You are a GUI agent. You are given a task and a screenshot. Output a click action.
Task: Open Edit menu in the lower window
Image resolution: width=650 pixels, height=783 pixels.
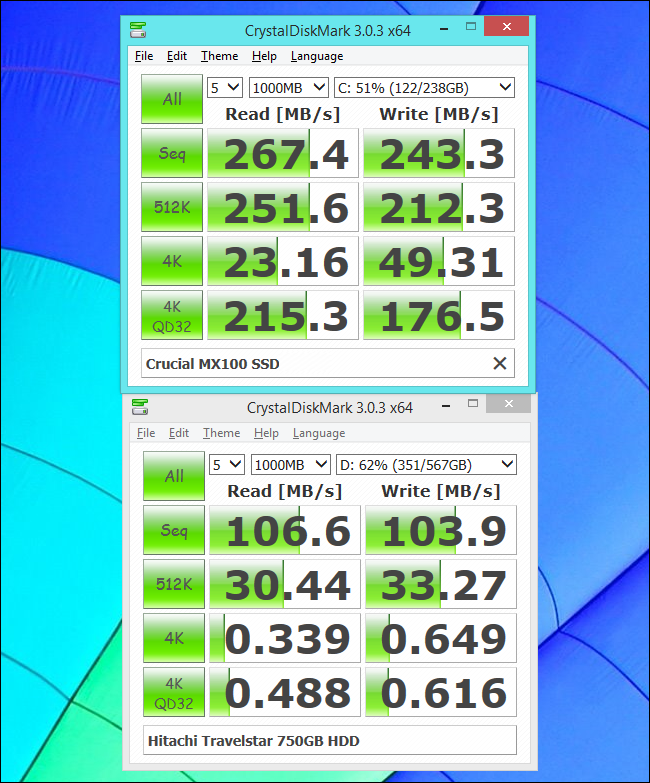179,433
